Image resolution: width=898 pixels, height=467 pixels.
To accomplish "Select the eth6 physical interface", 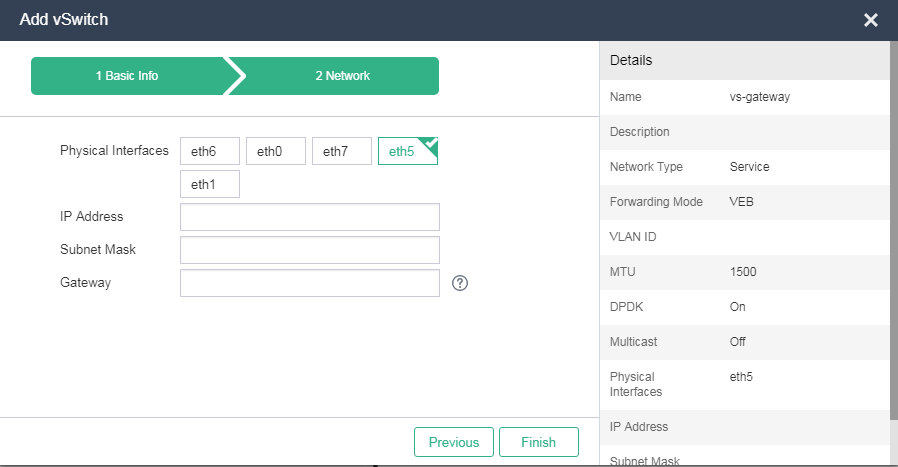I will coord(210,151).
